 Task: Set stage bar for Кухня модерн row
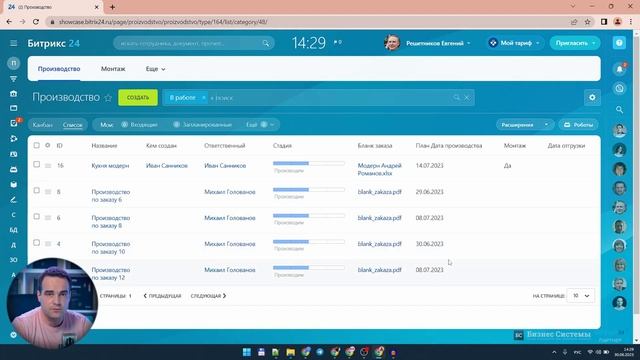[309, 163]
